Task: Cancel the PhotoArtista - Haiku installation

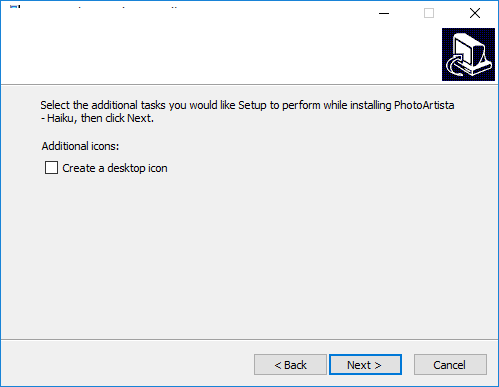Action: point(450,365)
